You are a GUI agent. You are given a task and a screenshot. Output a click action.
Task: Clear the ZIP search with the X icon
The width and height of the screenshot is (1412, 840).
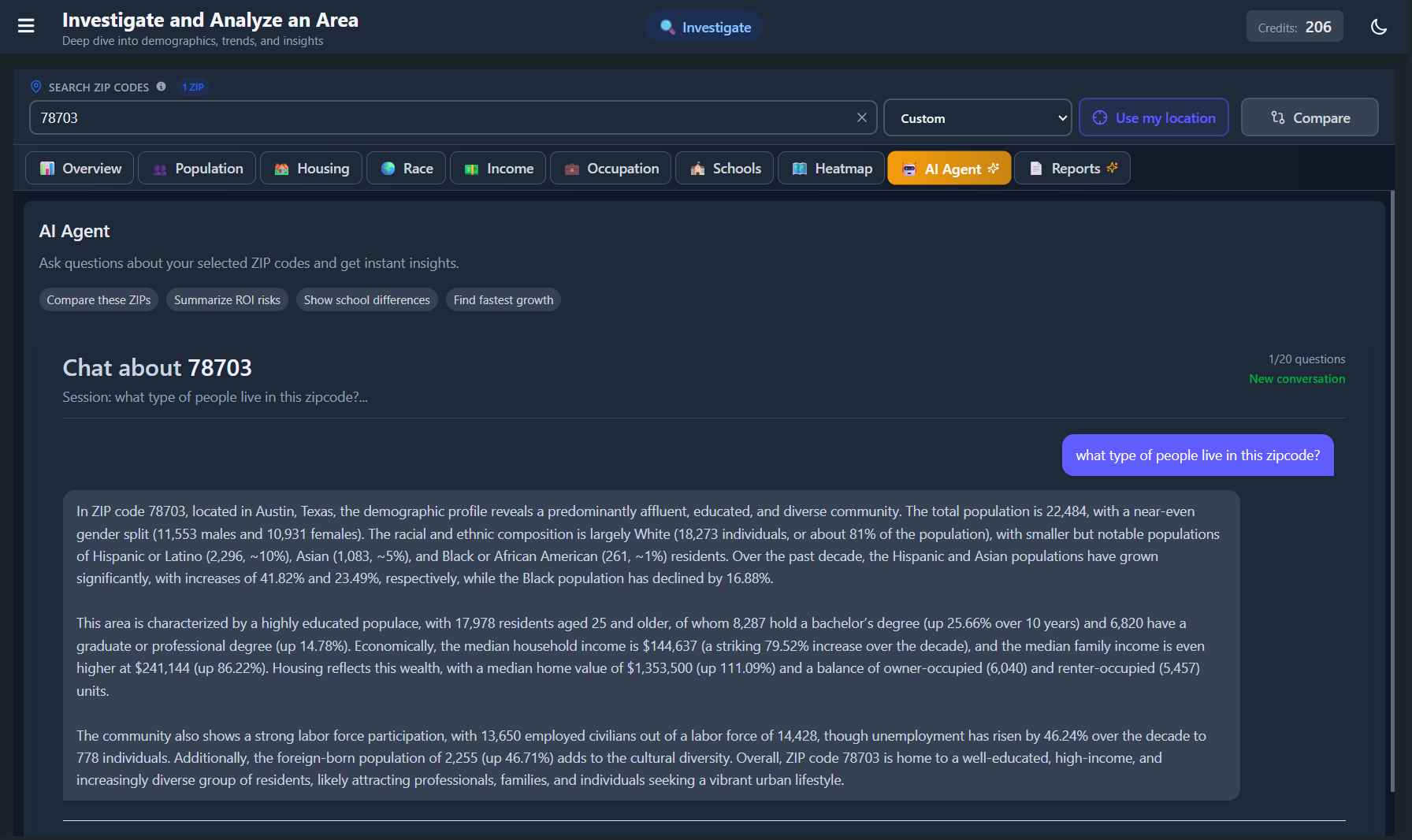[x=861, y=117]
